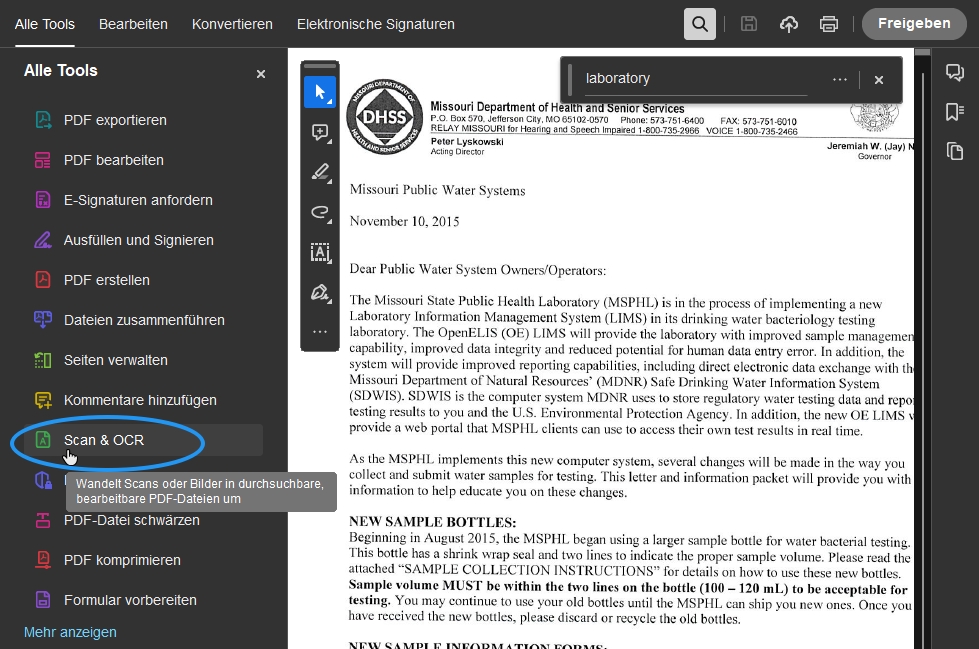
Task: Open search options three-dots menu
Action: point(839,79)
